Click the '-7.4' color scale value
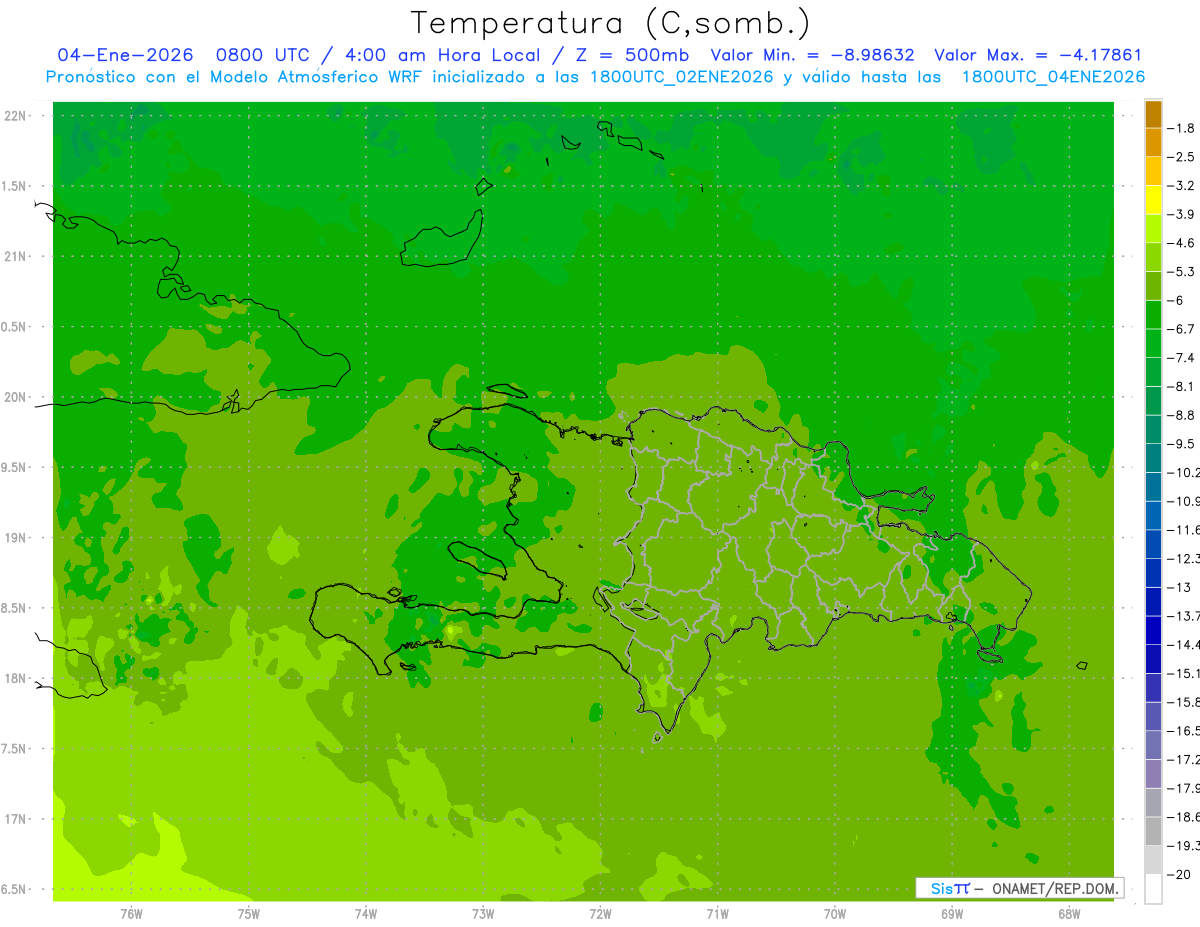Screen dimensions: 1200x927 [1181, 358]
